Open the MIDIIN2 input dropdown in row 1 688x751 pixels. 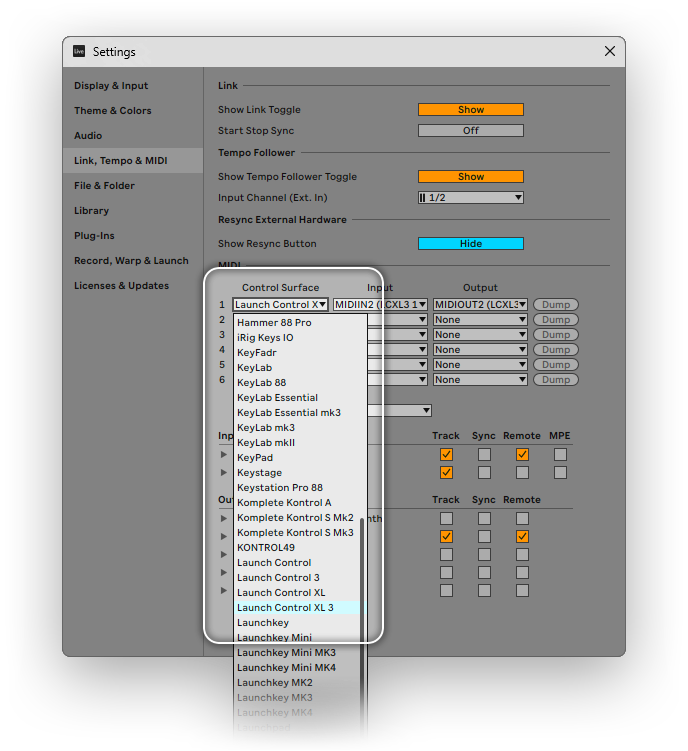click(x=380, y=305)
